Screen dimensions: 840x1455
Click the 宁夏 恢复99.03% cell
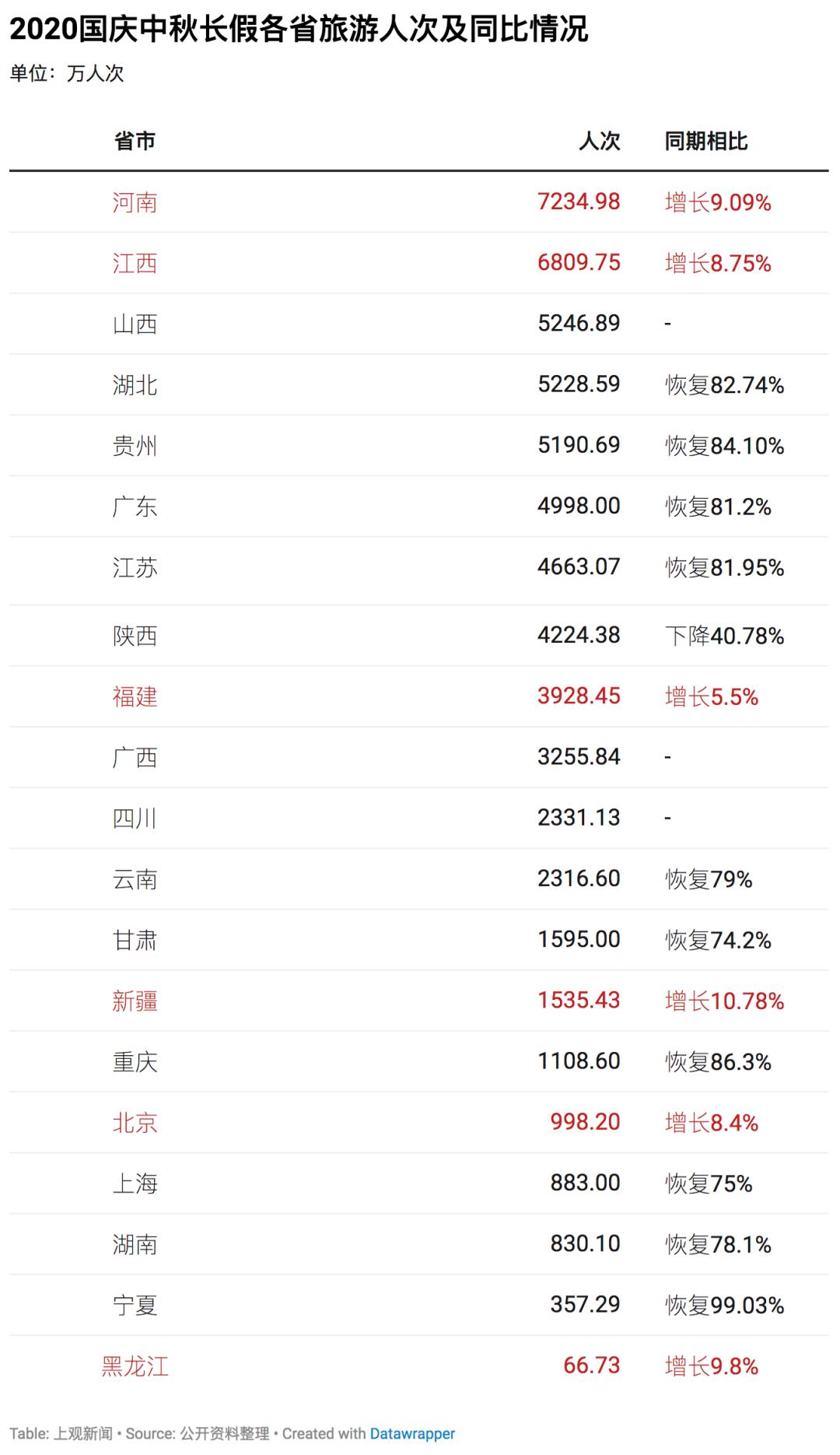[x=724, y=1305]
